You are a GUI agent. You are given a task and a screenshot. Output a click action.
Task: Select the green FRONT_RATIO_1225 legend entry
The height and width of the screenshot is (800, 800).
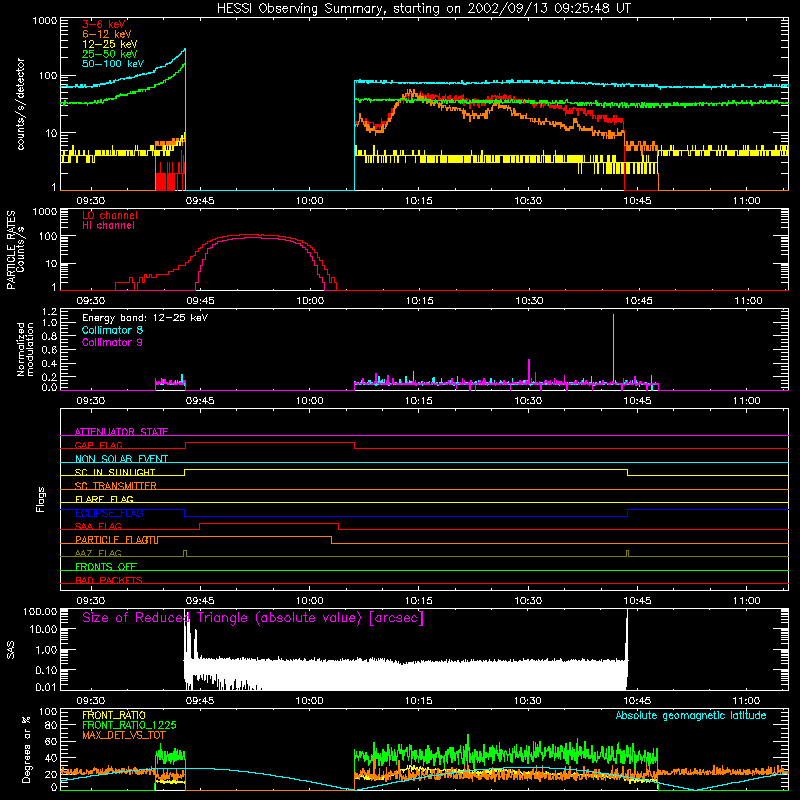[x=129, y=725]
